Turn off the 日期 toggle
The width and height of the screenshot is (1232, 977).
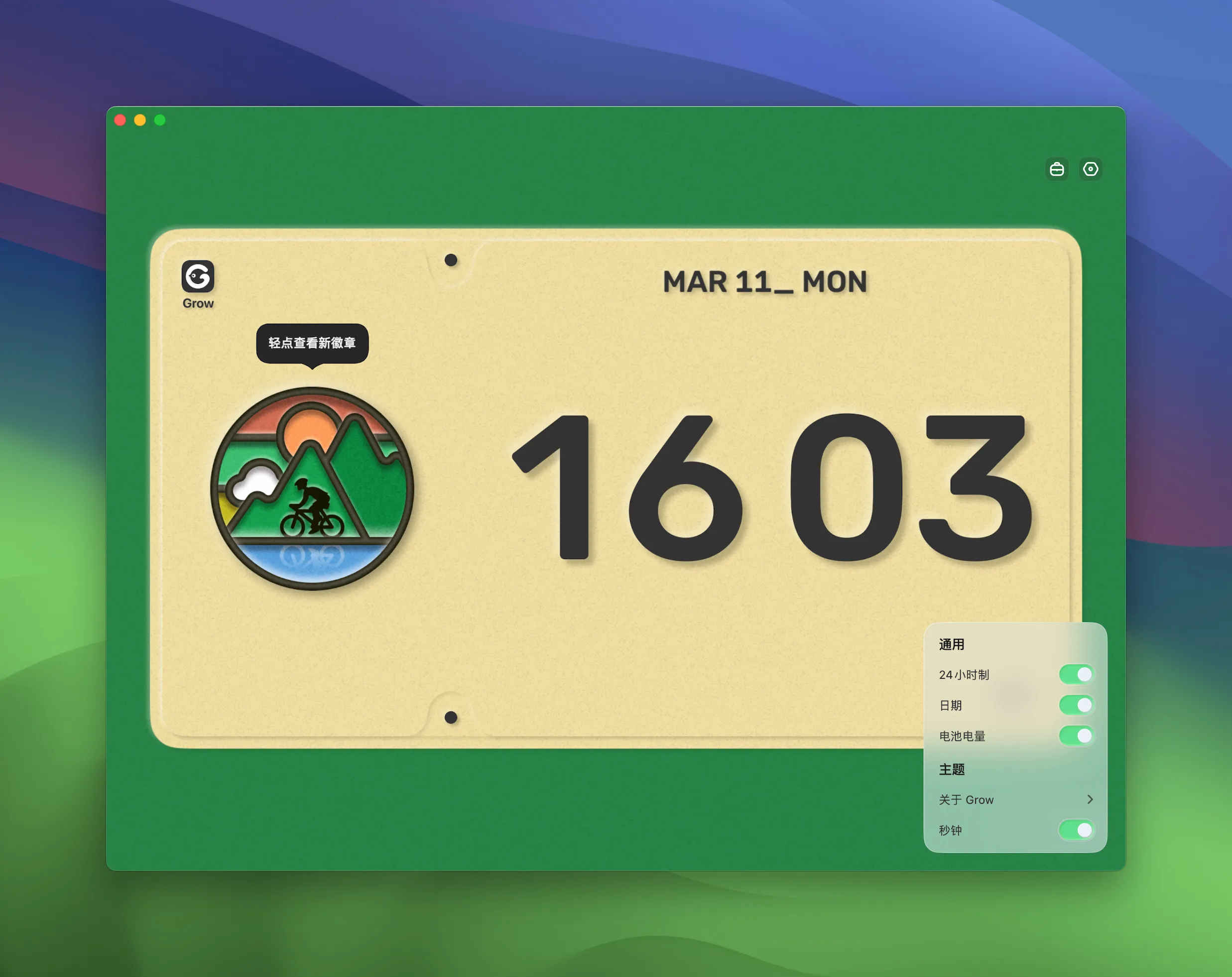[1076, 705]
